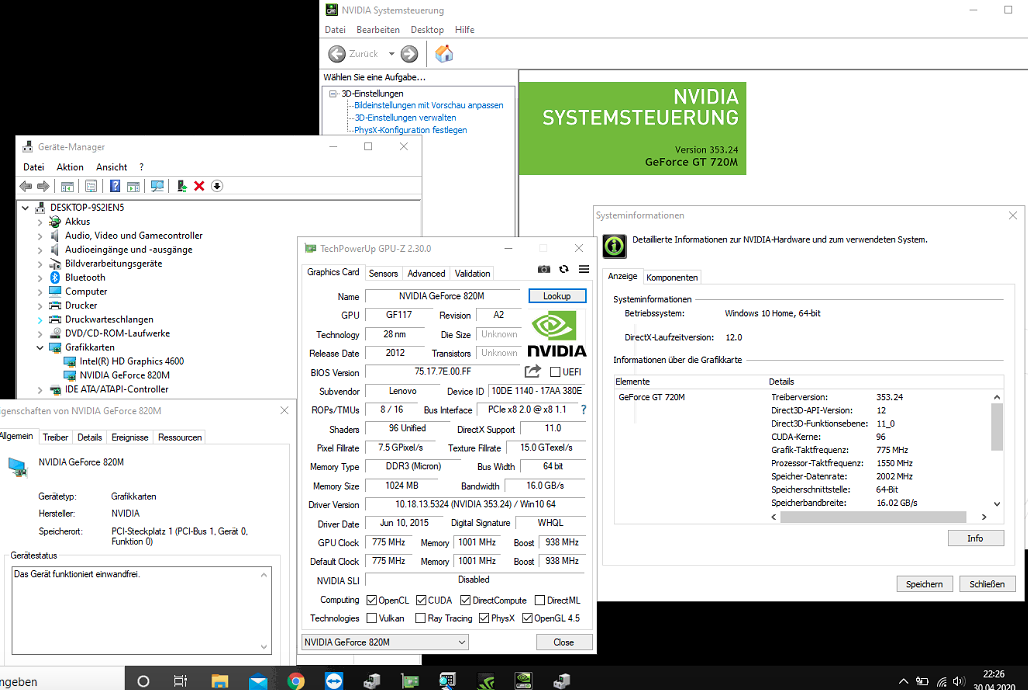Click the Close button in GPU-Z
Viewport: 1028px width, 690px height.
click(x=564, y=642)
